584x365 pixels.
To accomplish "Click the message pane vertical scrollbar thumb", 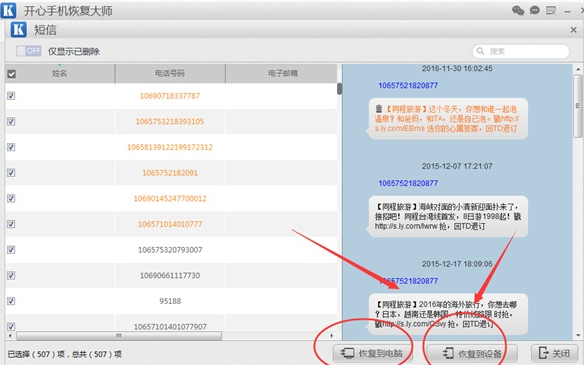I will point(578,106).
